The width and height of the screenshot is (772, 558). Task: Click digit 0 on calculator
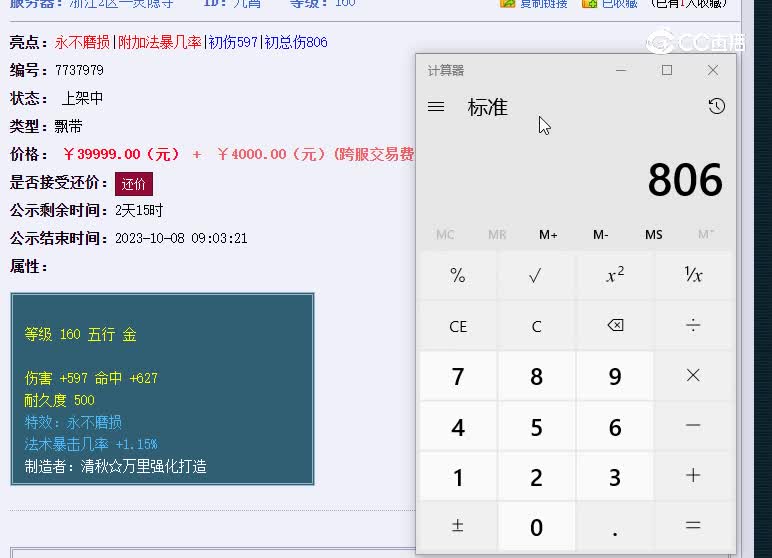(536, 527)
